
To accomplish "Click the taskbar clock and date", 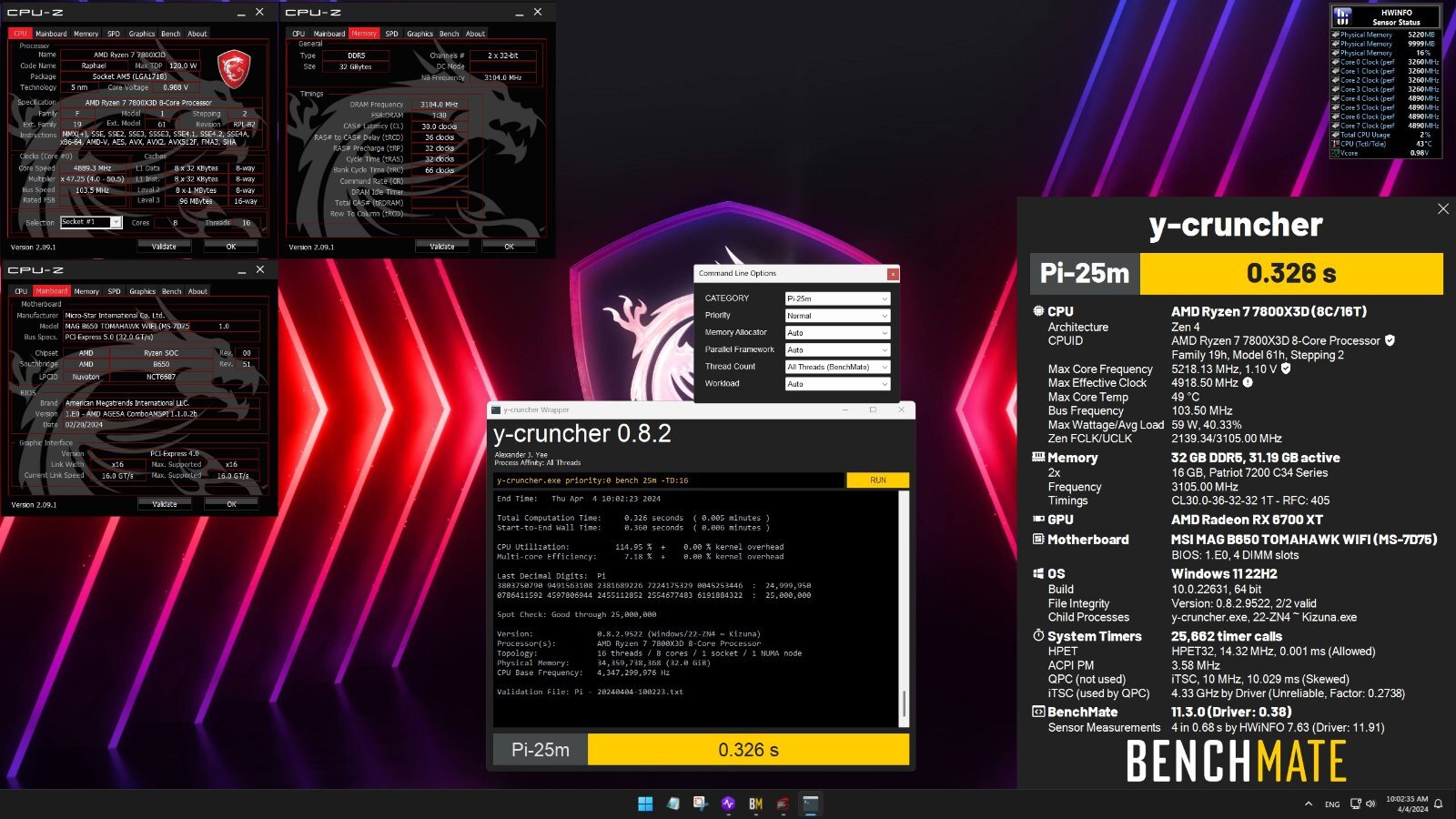I will (x=1407, y=804).
